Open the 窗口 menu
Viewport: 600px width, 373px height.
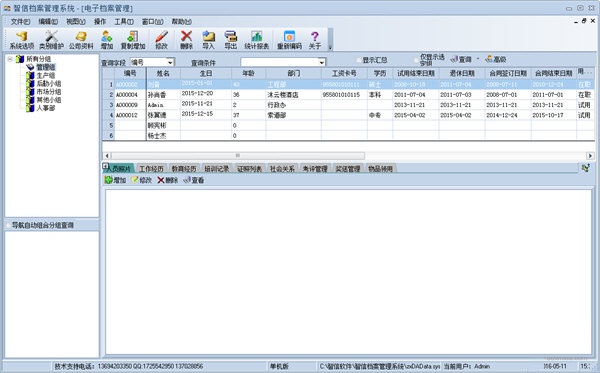pyautogui.click(x=153, y=21)
